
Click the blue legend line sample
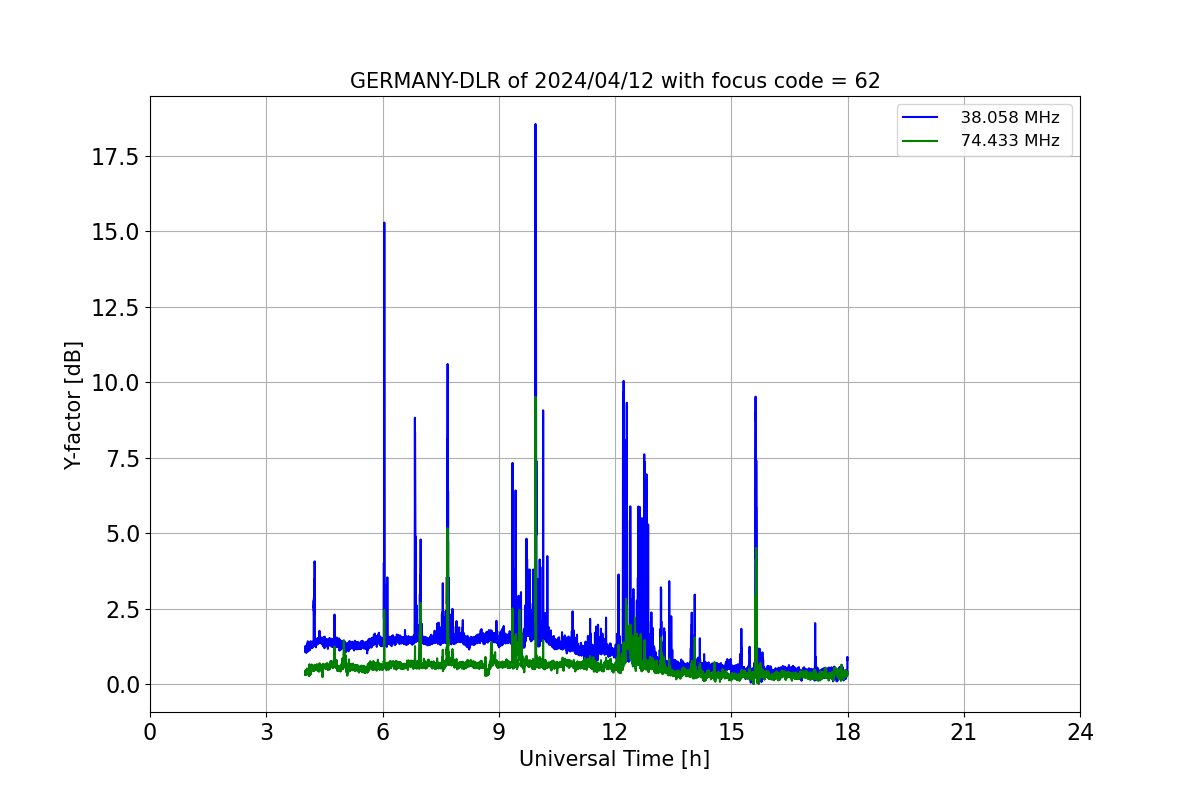[x=920, y=118]
